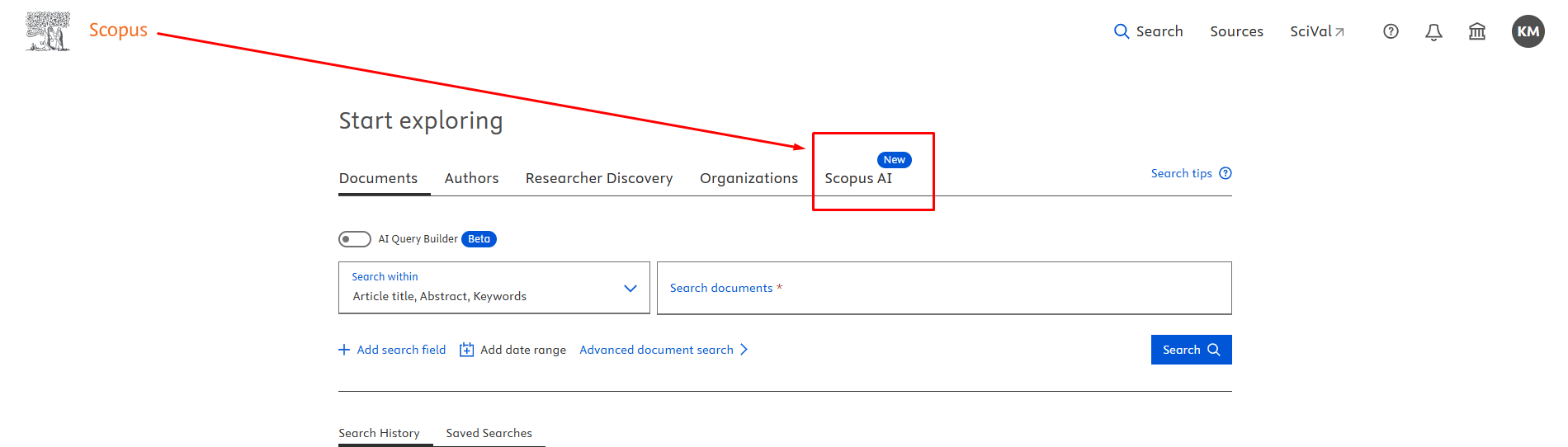Open the KM user profile avatar
Image resolution: width=1568 pixels, height=447 pixels.
point(1528,31)
